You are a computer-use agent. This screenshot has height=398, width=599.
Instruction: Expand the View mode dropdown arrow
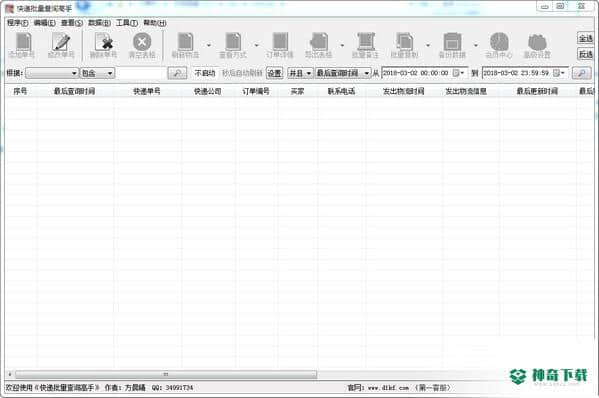(x=256, y=45)
